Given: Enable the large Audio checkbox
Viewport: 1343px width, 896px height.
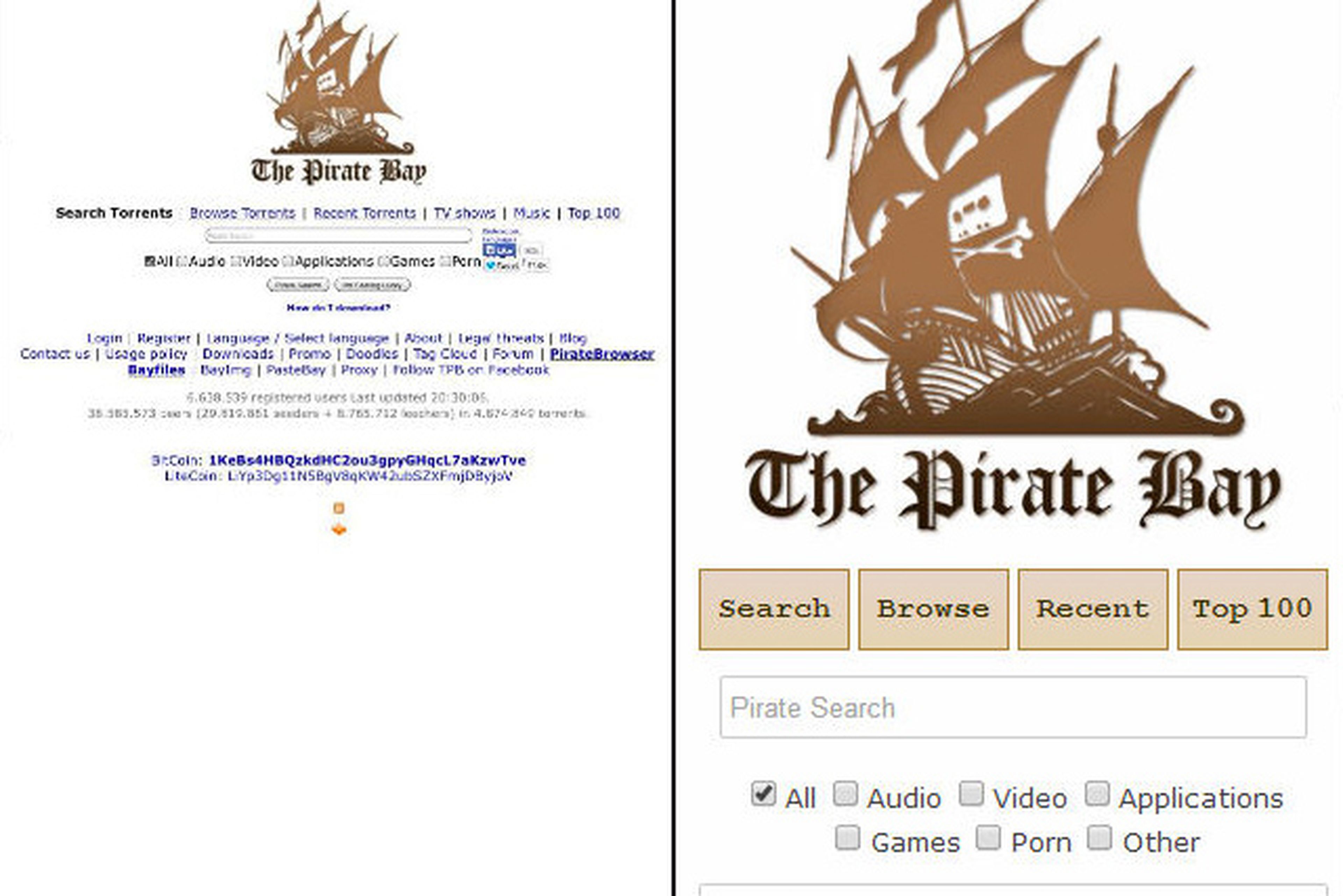Looking at the screenshot, I should pos(845,794).
